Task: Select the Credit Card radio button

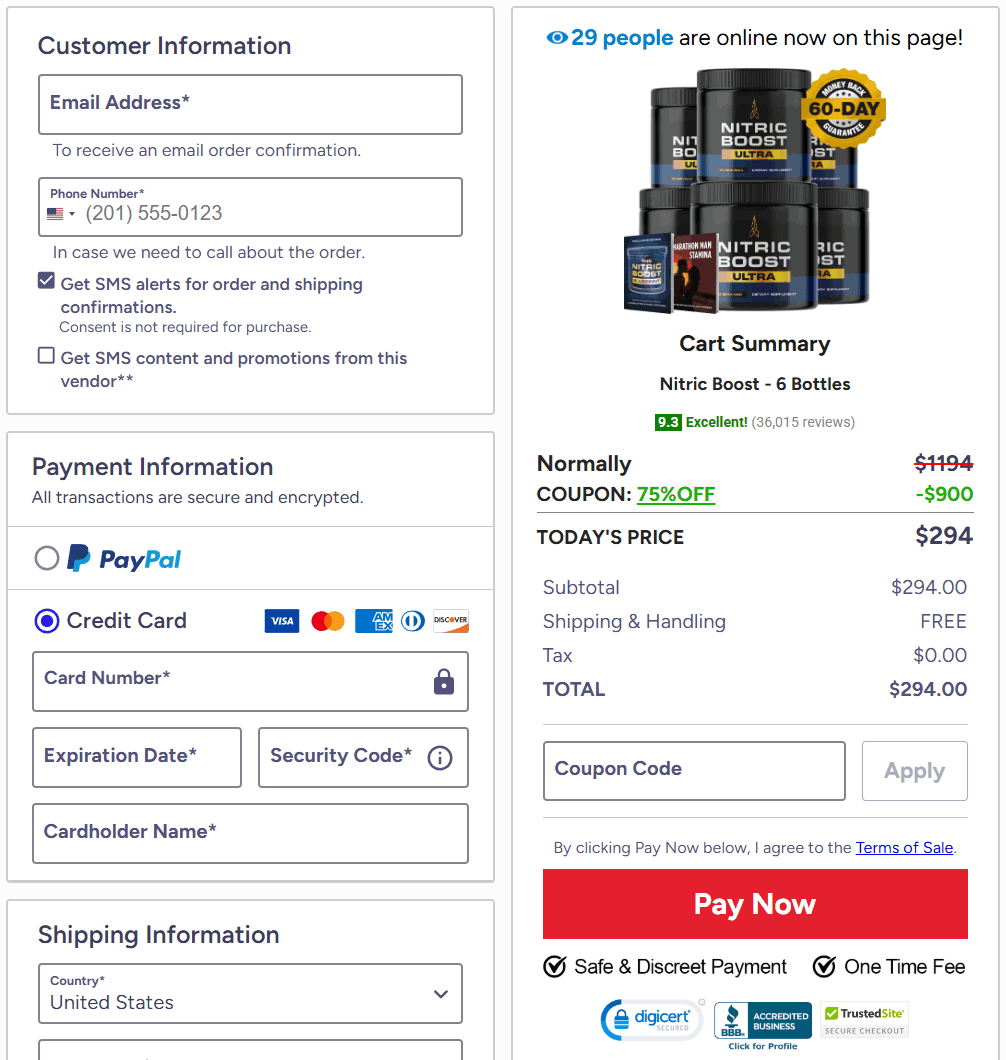Action: click(x=47, y=621)
